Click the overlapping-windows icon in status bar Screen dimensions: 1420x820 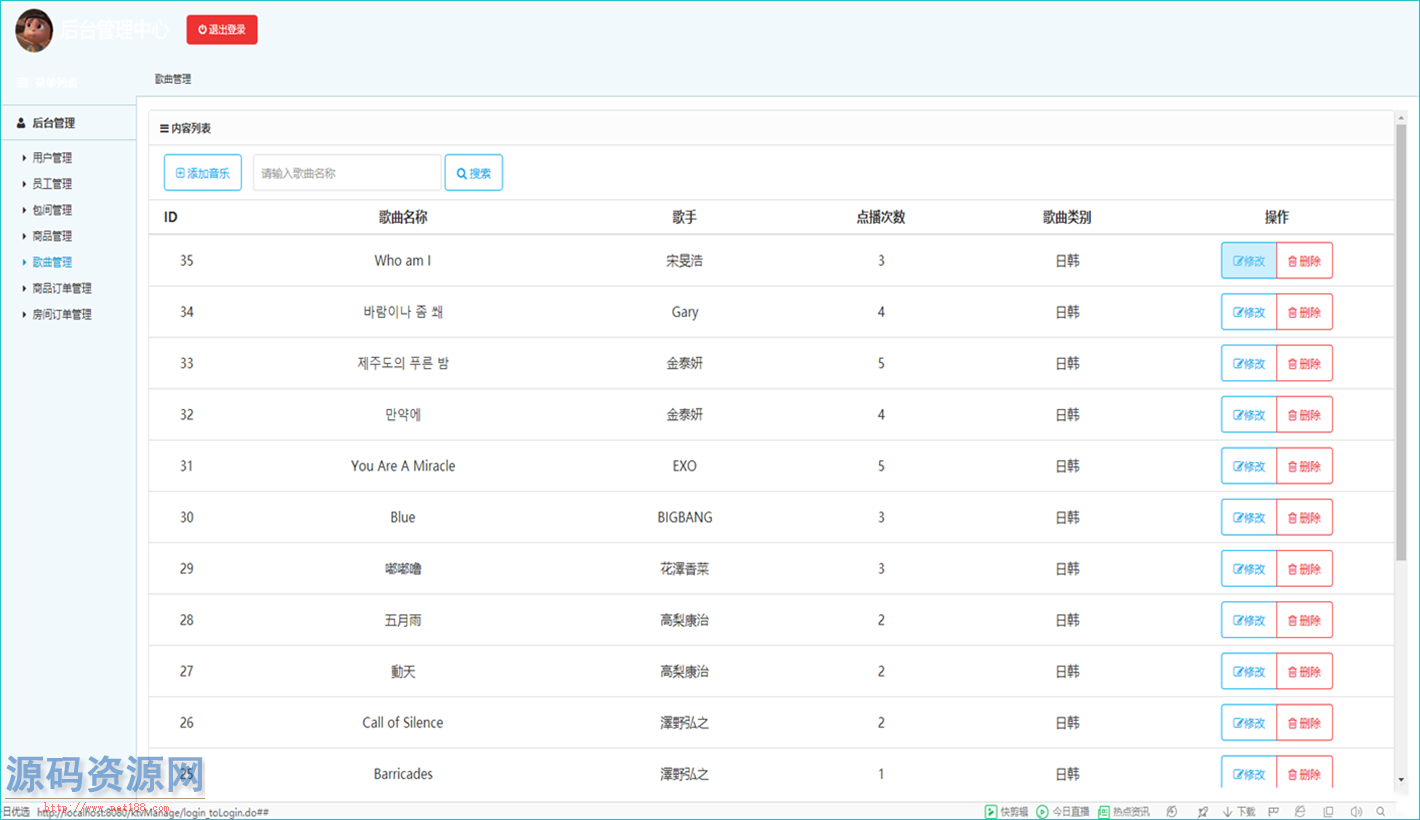1329,812
